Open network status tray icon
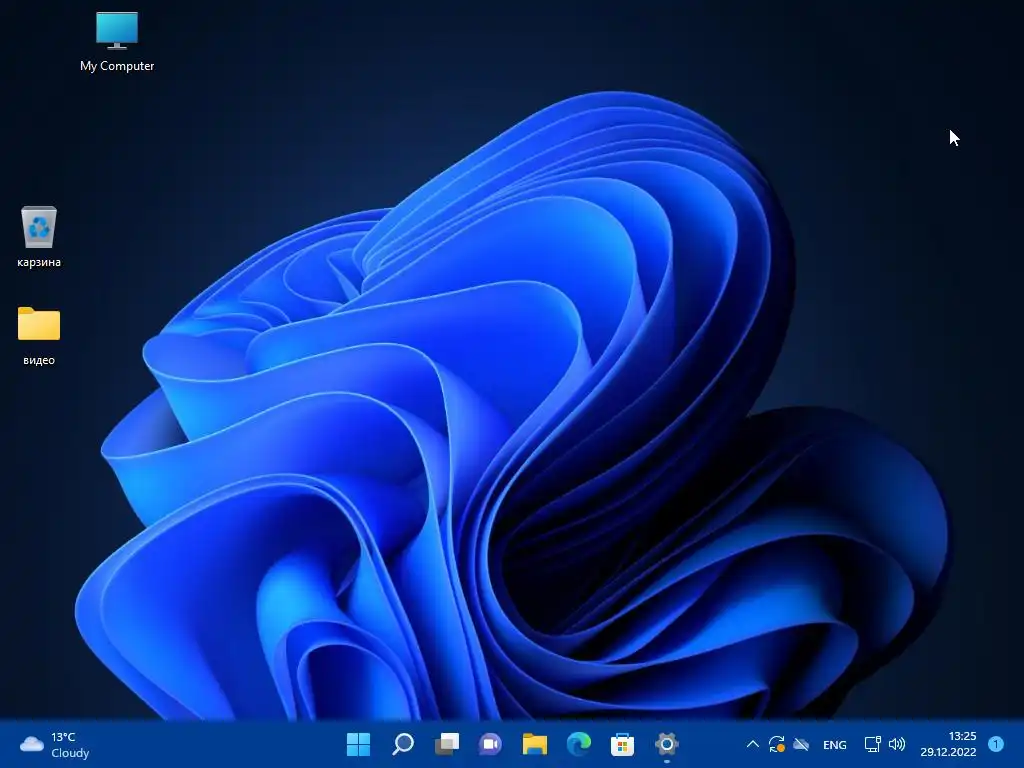This screenshot has width=1024, height=768. tap(872, 744)
